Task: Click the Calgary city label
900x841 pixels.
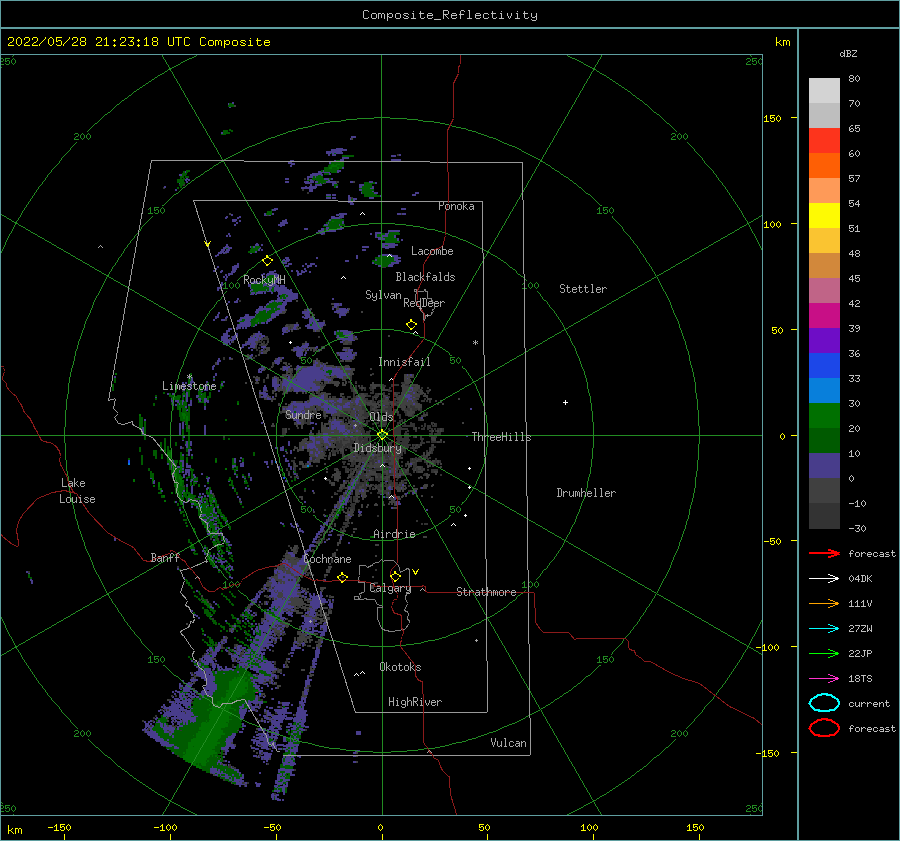Action: coord(390,588)
